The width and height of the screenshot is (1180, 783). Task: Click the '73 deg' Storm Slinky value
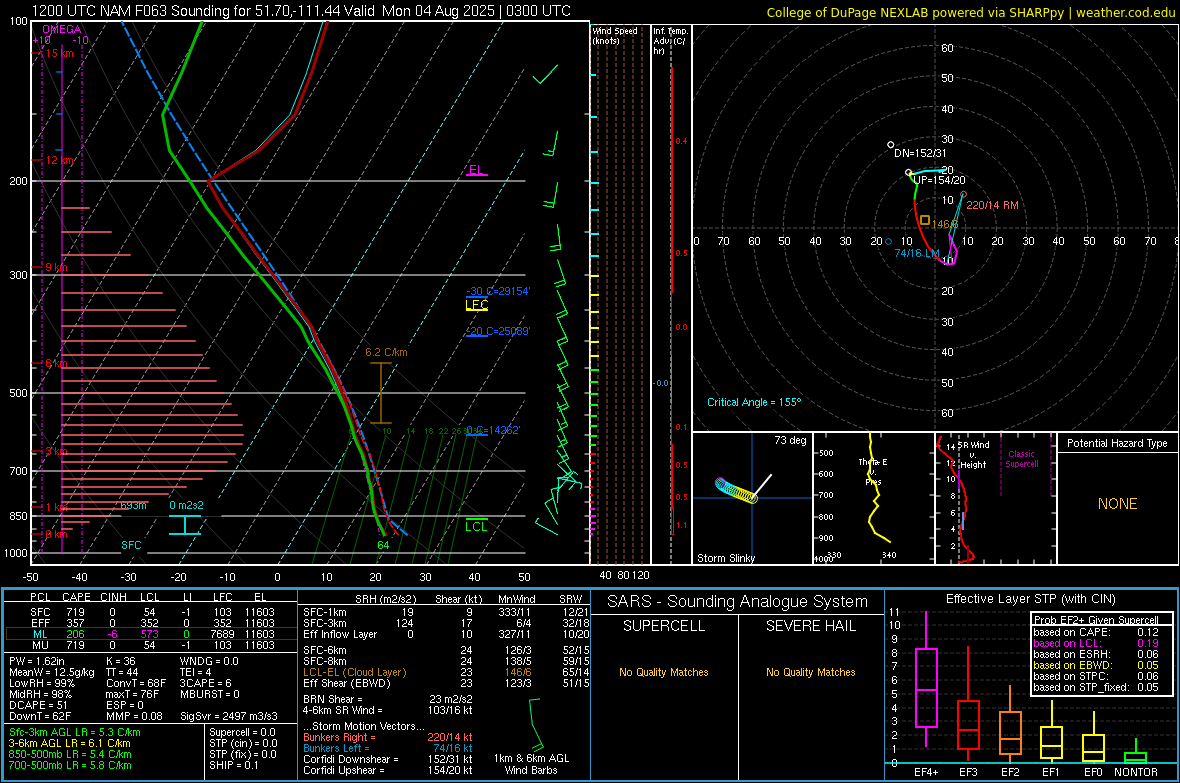coord(790,440)
